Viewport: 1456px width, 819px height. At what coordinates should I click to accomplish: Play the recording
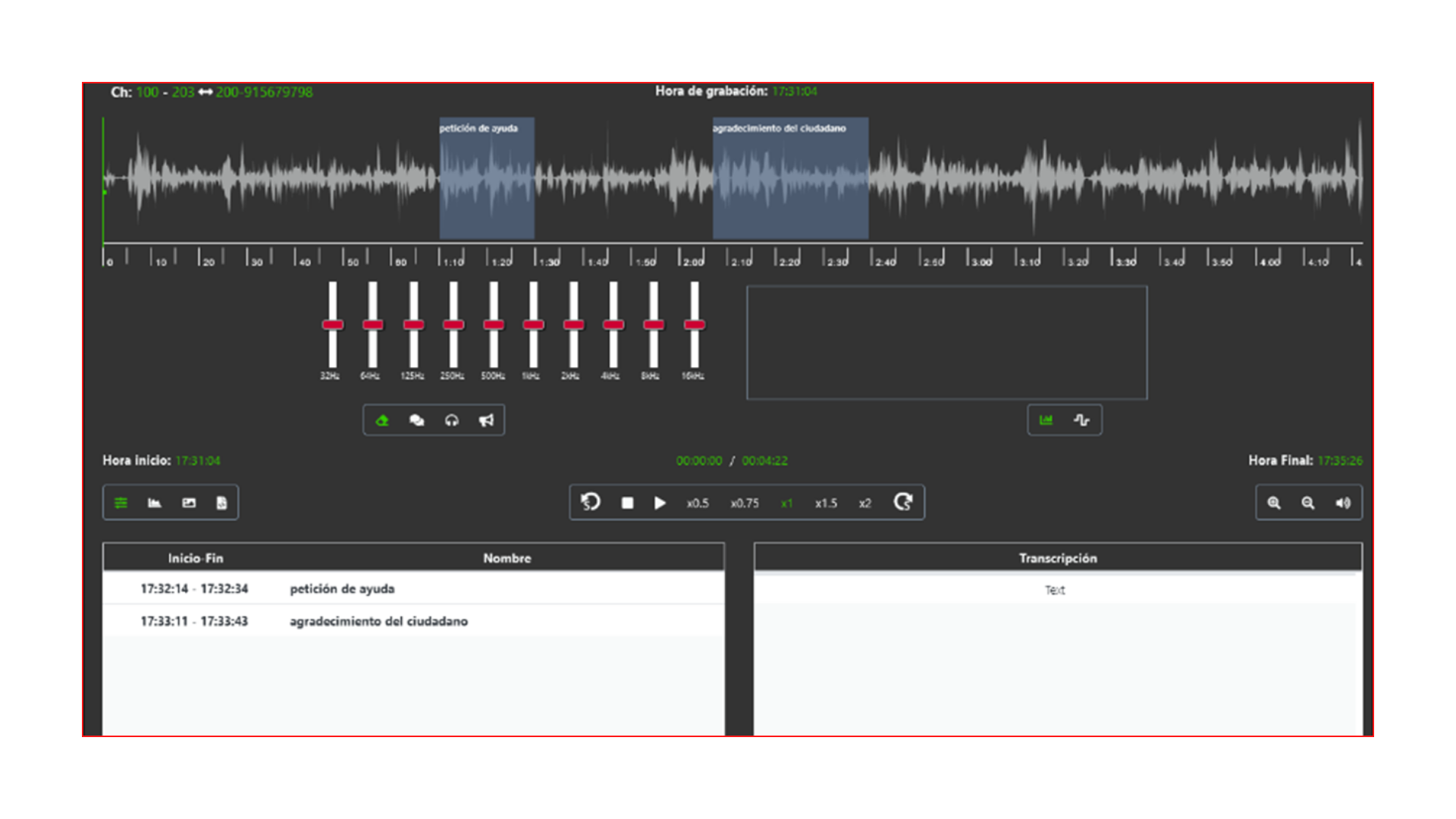tap(660, 503)
